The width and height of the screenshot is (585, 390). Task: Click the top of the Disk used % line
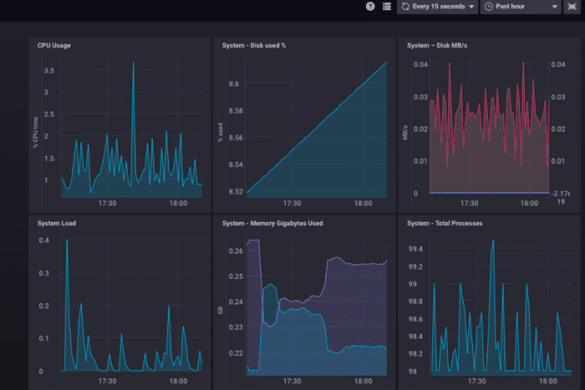[x=386, y=63]
